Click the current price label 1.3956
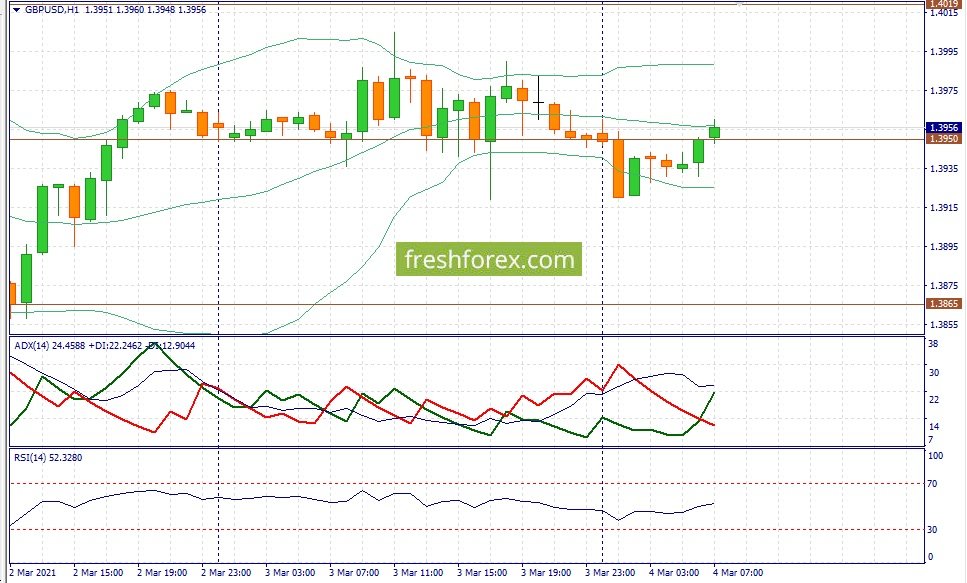This screenshot has height=583, width=967. tap(944, 128)
